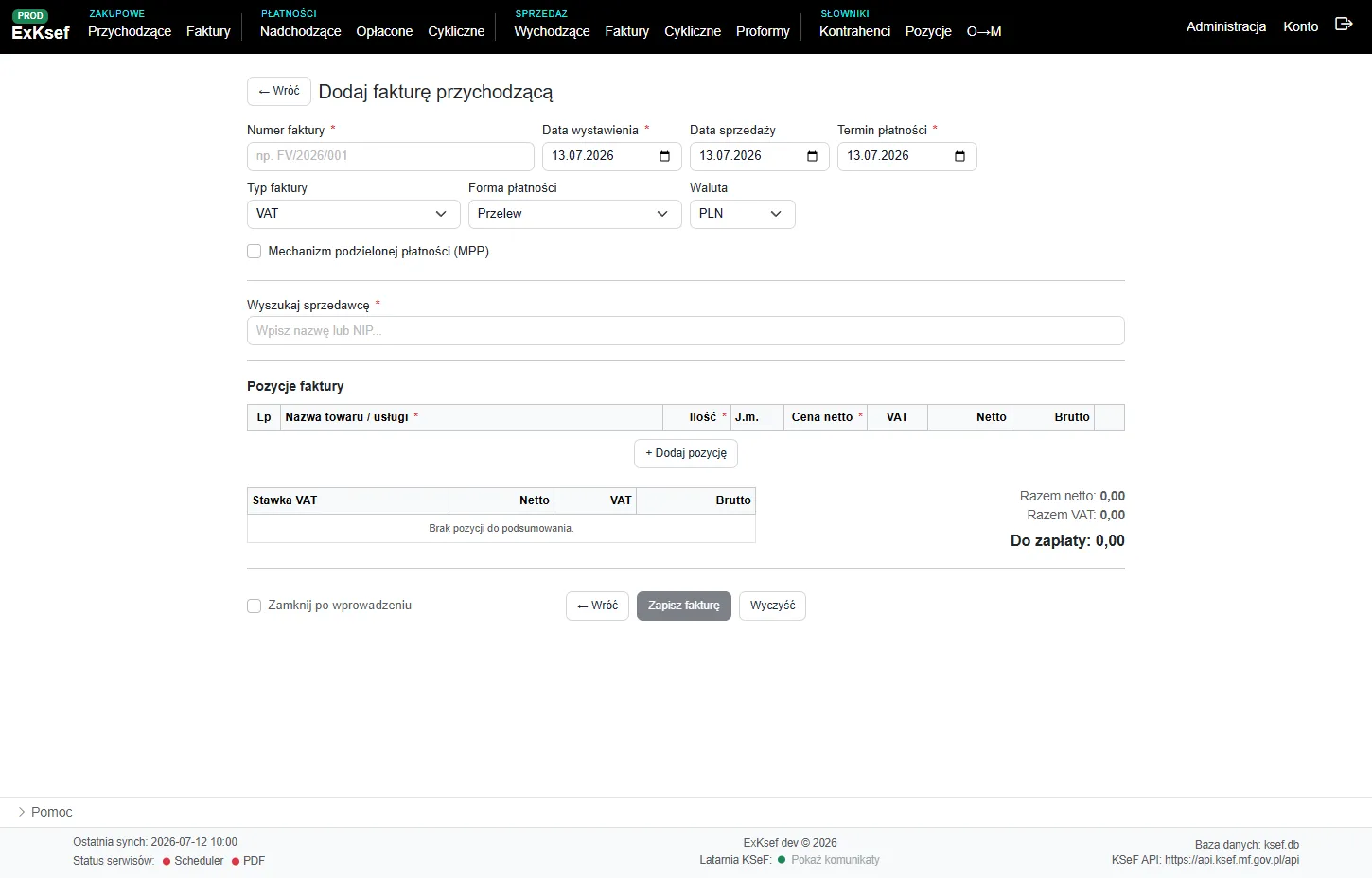Click the green Latarnia KSeF status dot

[x=782, y=860]
